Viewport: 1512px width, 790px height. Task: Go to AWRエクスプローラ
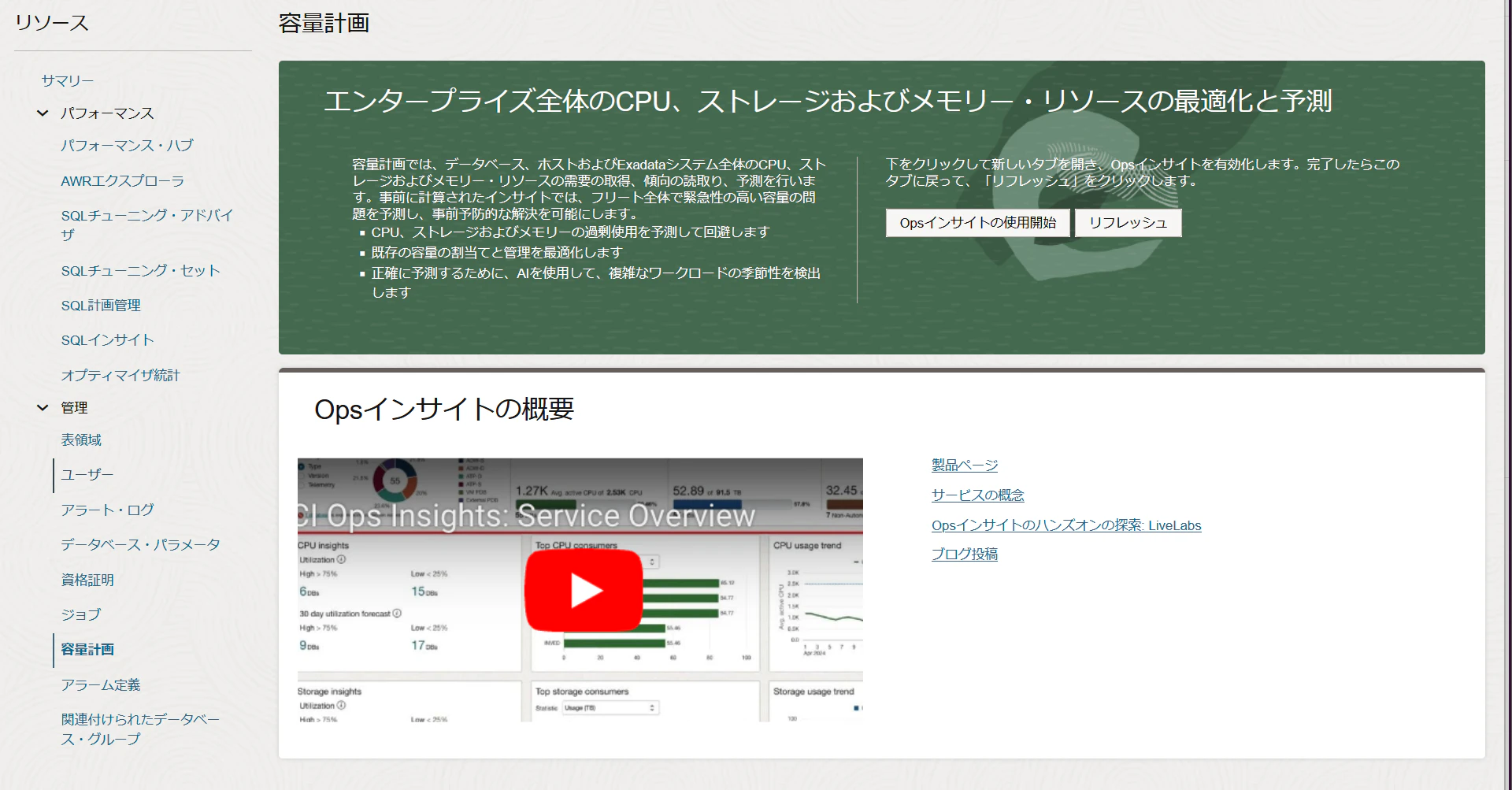pos(123,181)
